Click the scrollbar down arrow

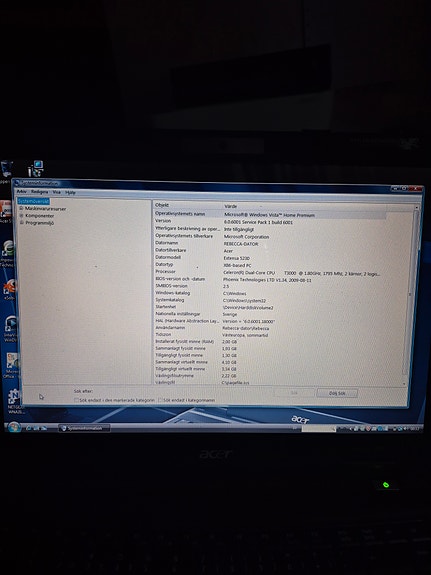pyautogui.click(x=405, y=384)
